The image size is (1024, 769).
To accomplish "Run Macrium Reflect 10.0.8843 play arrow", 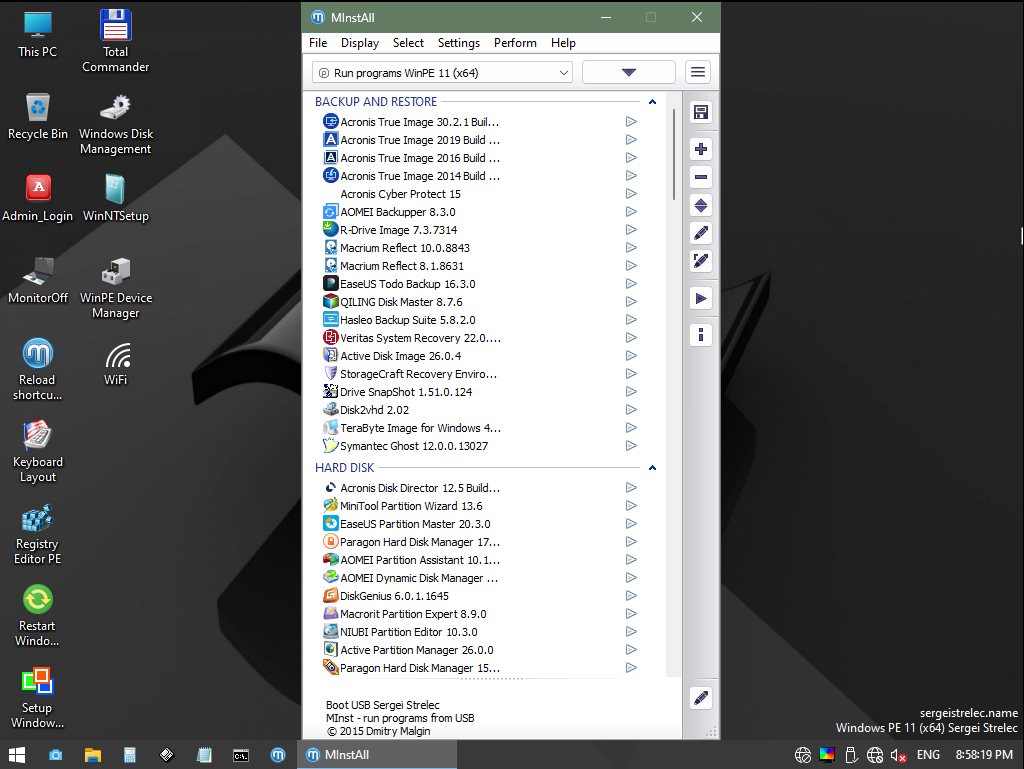I will tap(631, 247).
